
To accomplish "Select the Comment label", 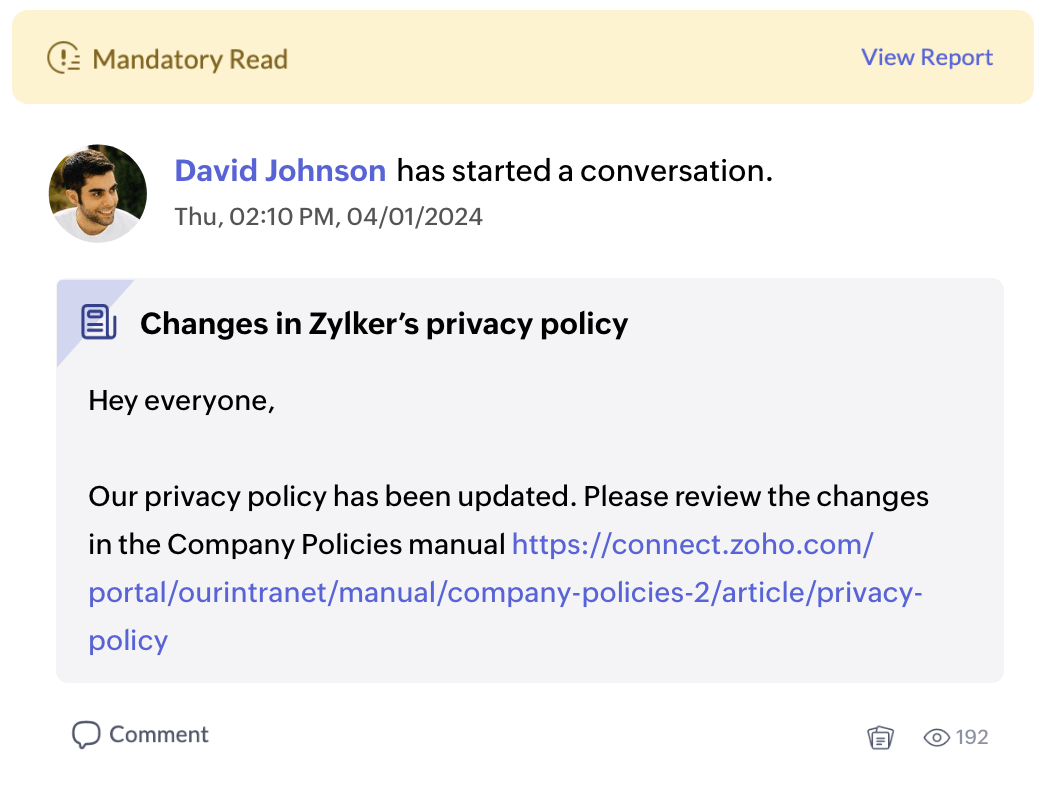I will [x=159, y=735].
